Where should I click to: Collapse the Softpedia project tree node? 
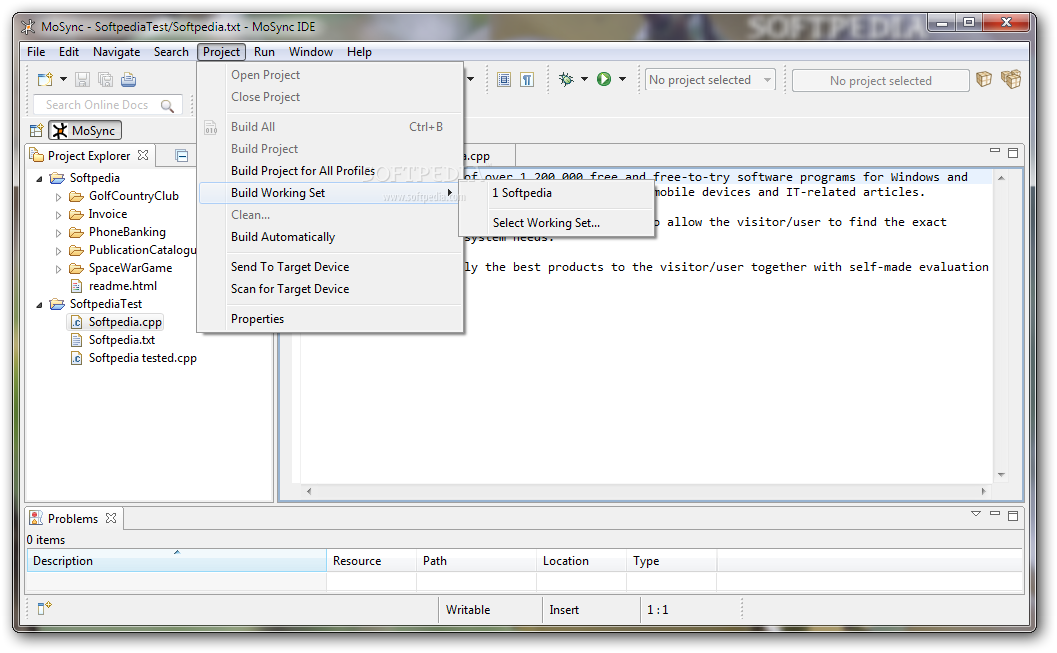(x=39, y=179)
